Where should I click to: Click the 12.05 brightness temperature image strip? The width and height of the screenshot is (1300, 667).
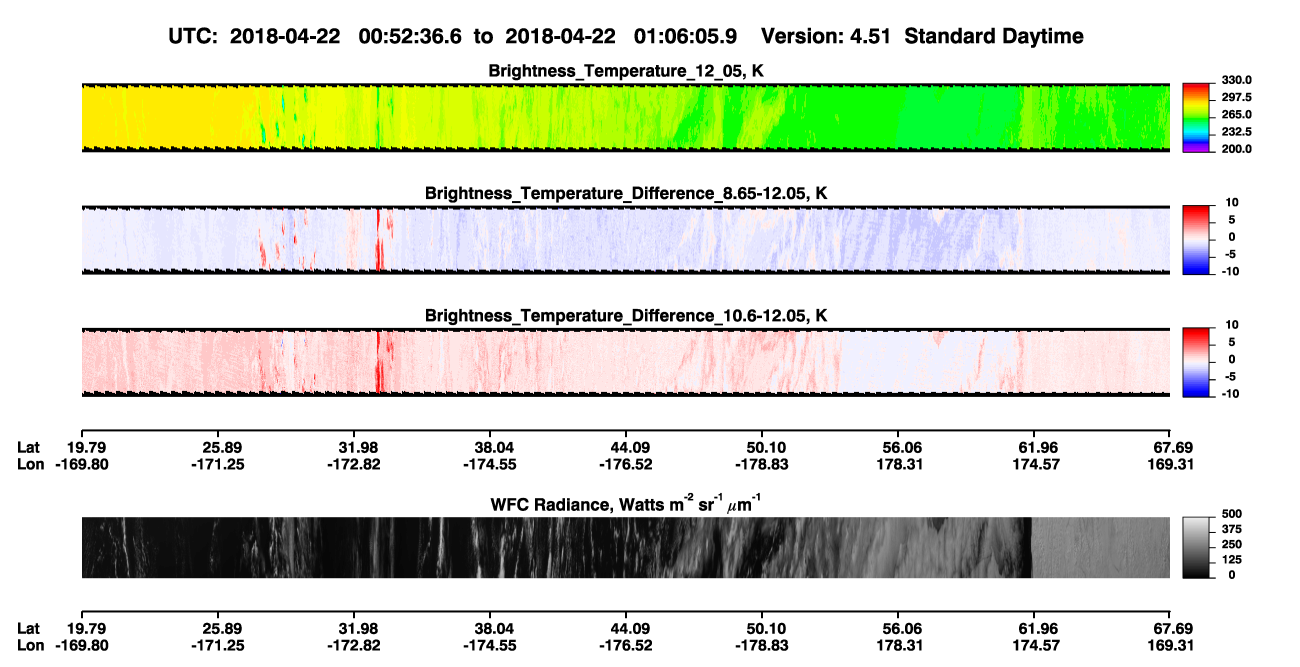(x=626, y=118)
